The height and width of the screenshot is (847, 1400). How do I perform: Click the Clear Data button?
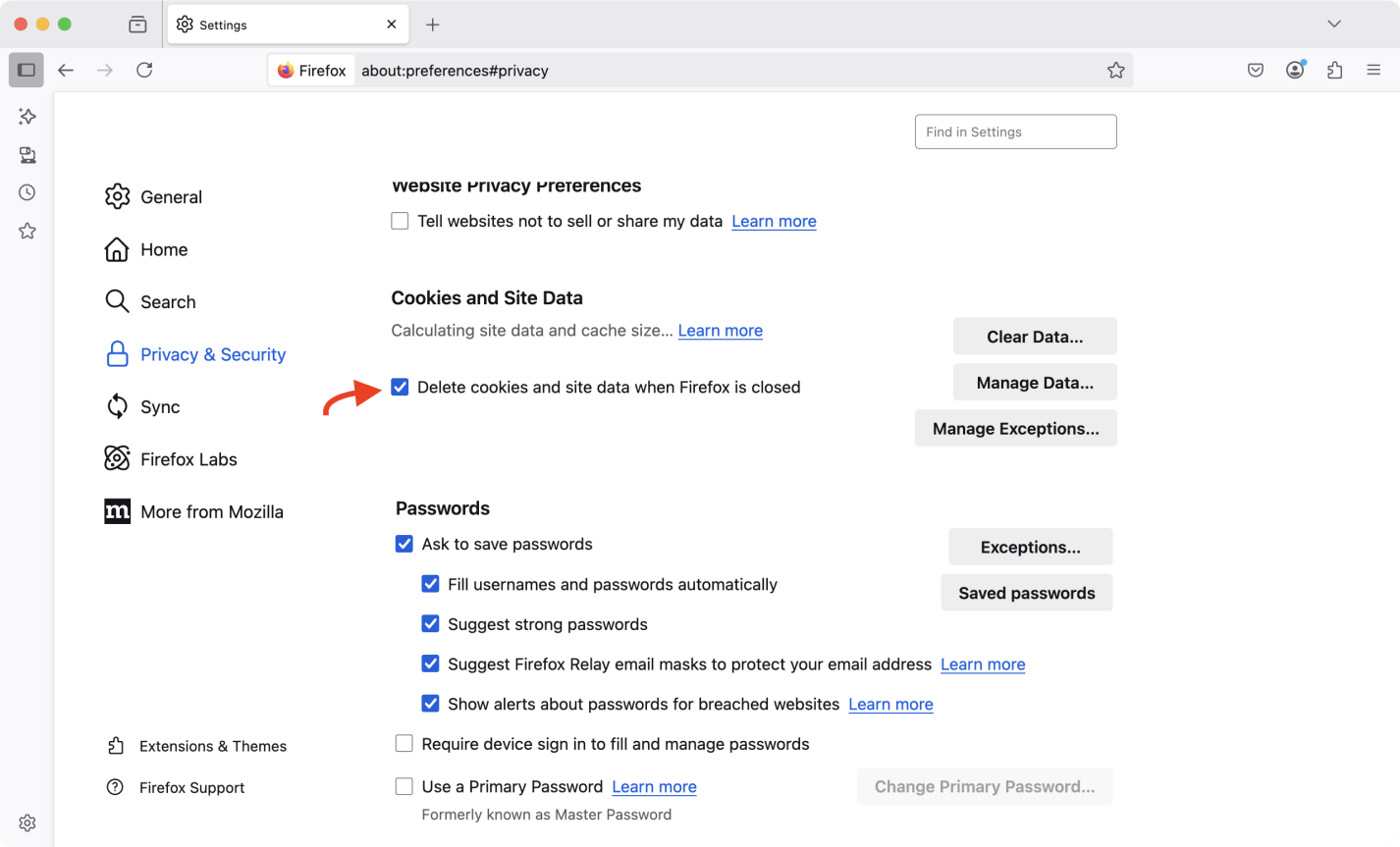pyautogui.click(x=1034, y=337)
